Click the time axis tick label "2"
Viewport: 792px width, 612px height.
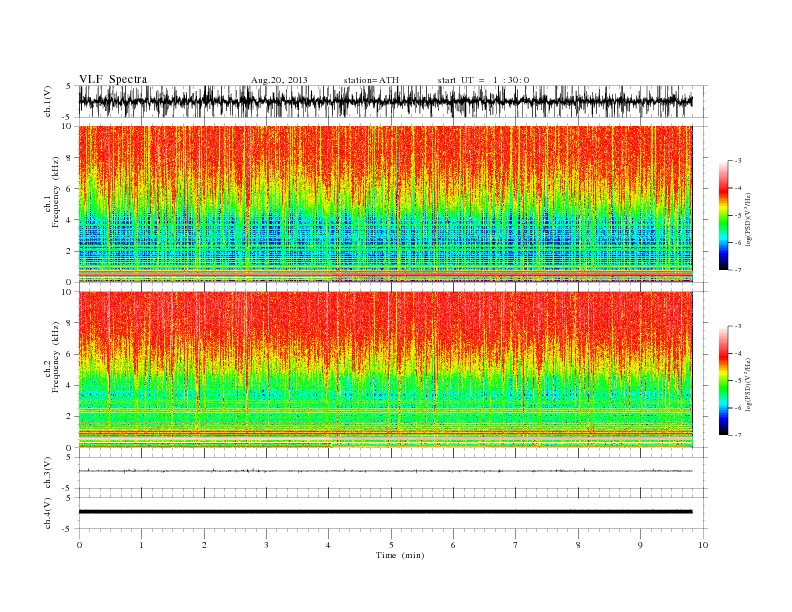point(204,545)
